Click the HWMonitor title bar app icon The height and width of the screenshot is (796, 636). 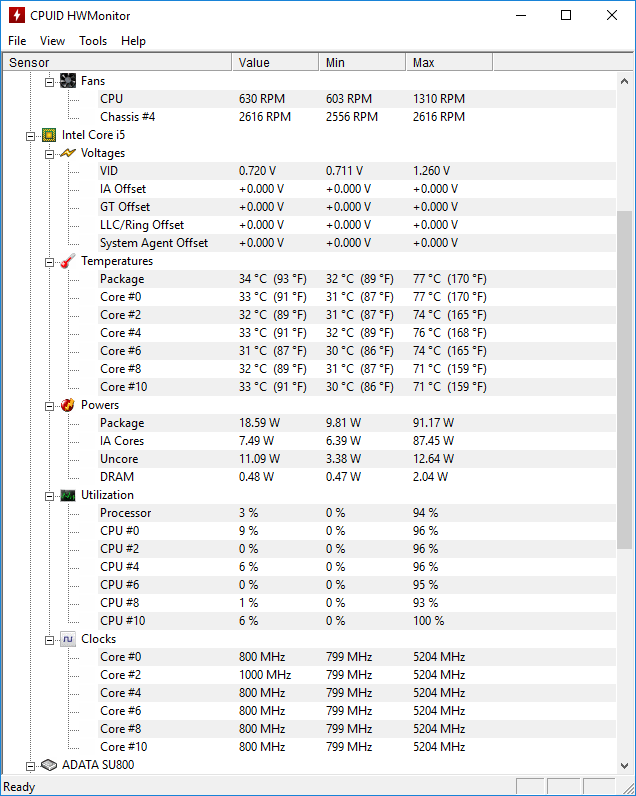coord(17,15)
